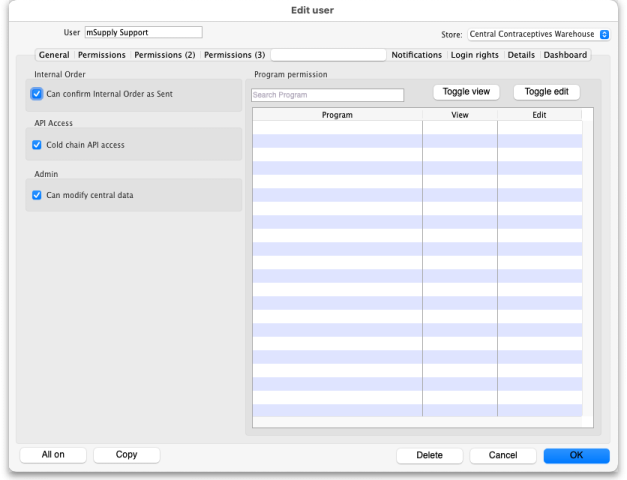Open the Details tab

click(521, 55)
